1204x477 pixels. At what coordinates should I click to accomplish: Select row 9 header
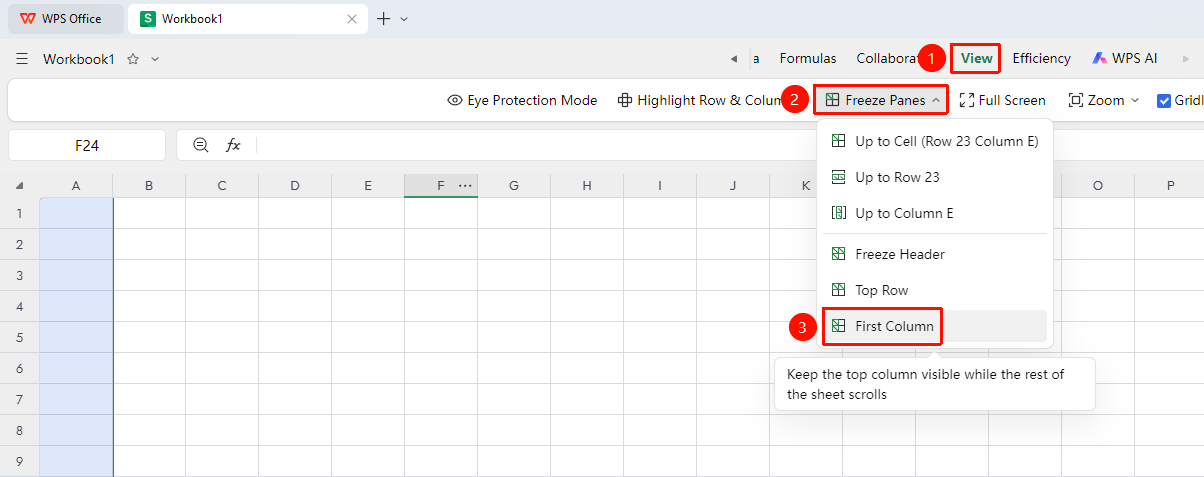[x=19, y=461]
